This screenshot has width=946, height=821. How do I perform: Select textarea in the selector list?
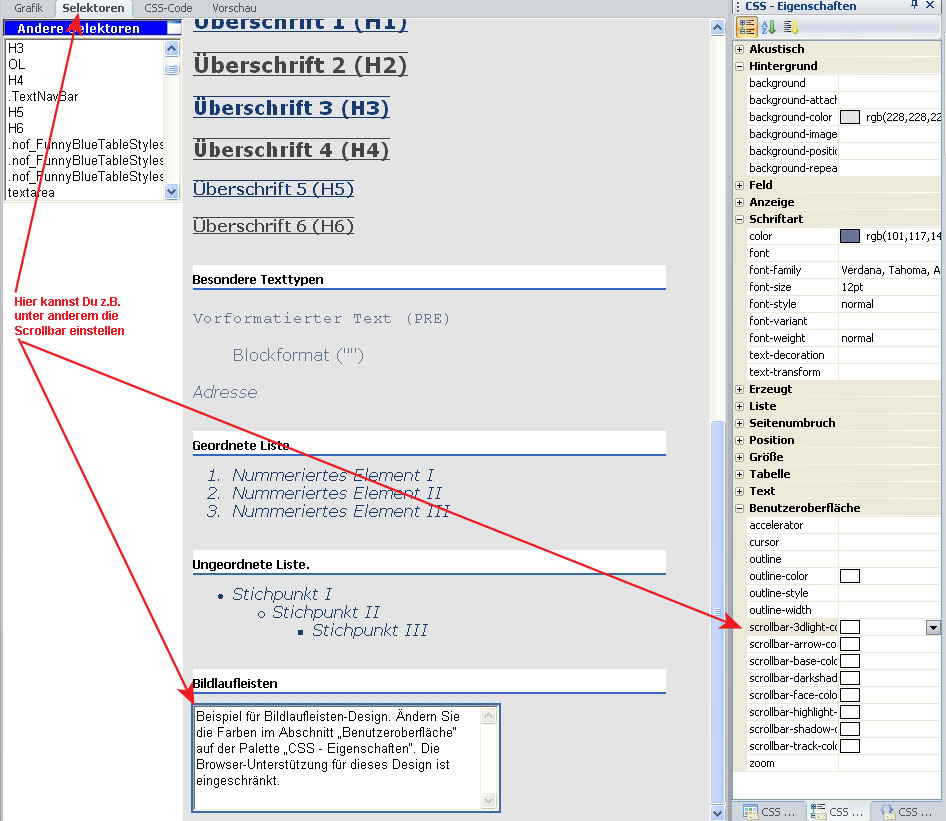click(32, 193)
